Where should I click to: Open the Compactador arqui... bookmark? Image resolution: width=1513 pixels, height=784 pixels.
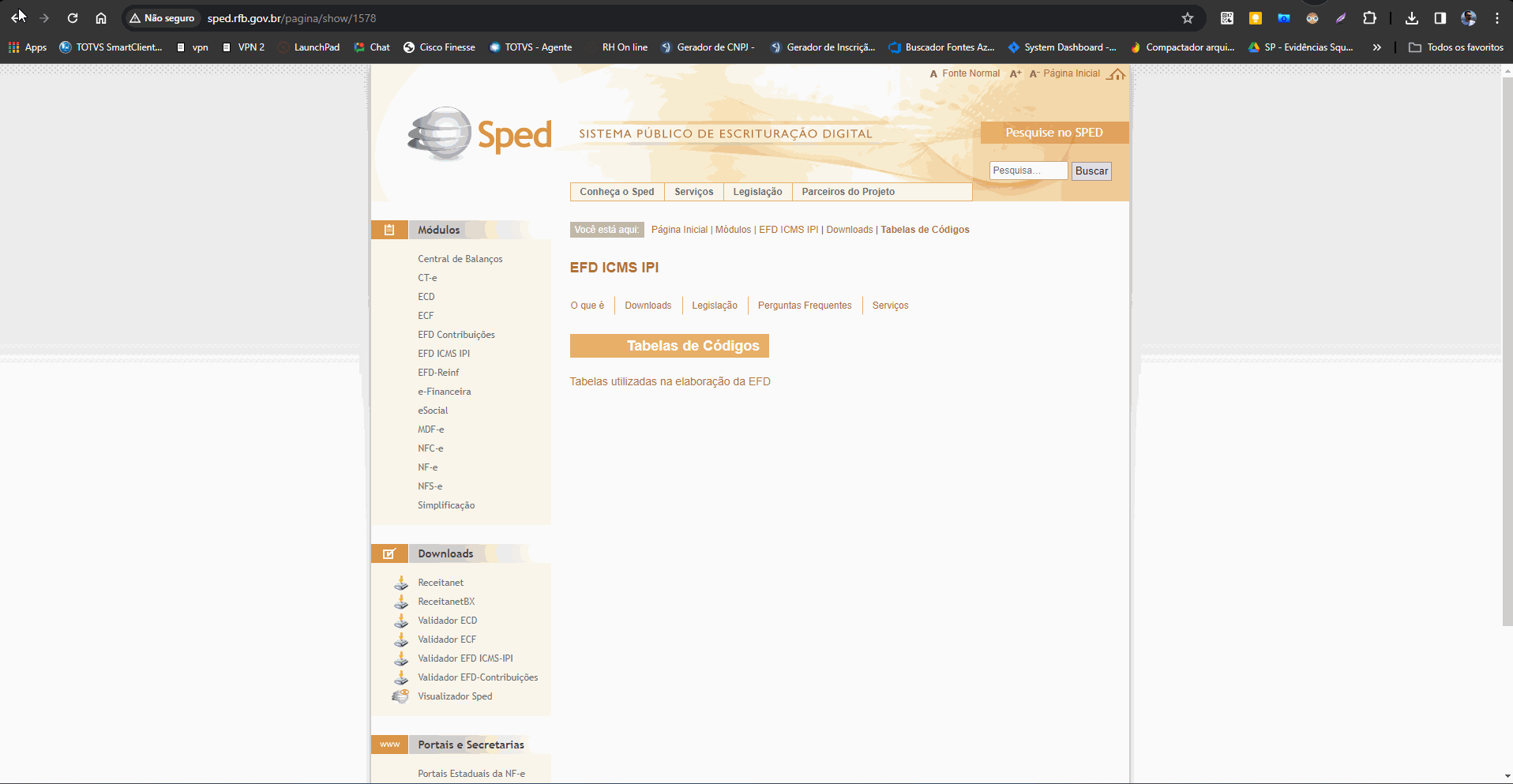click(x=1181, y=47)
